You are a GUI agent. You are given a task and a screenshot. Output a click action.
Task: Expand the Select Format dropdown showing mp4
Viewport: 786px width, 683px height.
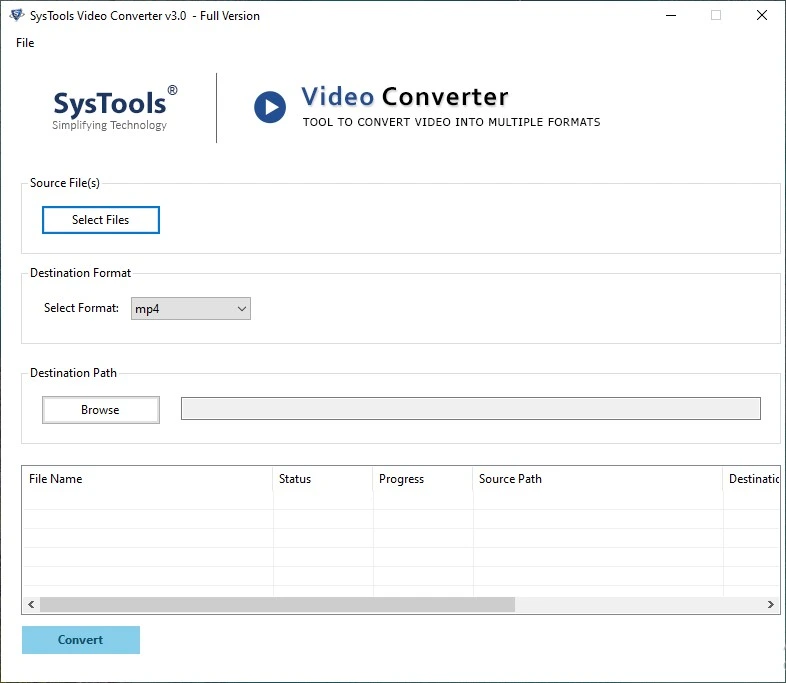coord(190,309)
